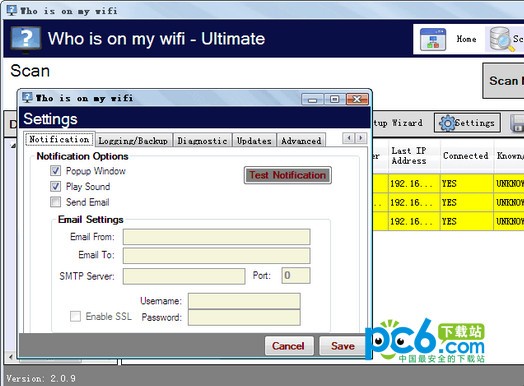
Task: Open the Updates tab
Action: pyautogui.click(x=254, y=141)
